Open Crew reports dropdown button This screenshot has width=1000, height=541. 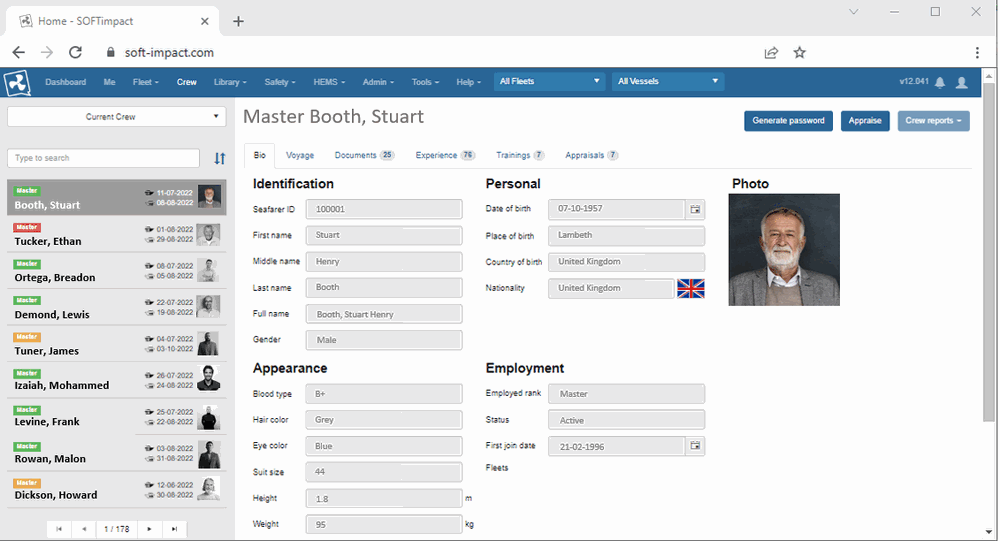tap(934, 121)
